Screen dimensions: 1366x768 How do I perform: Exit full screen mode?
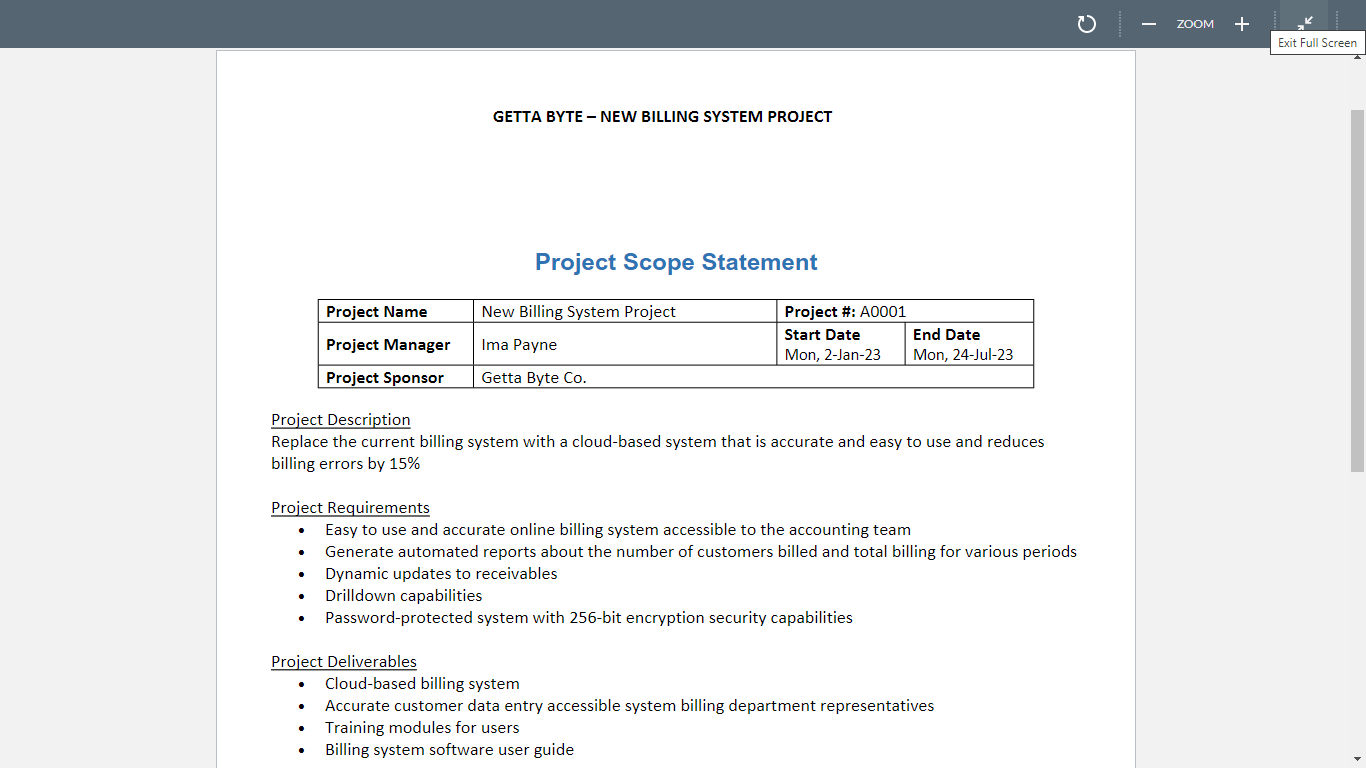point(1305,20)
